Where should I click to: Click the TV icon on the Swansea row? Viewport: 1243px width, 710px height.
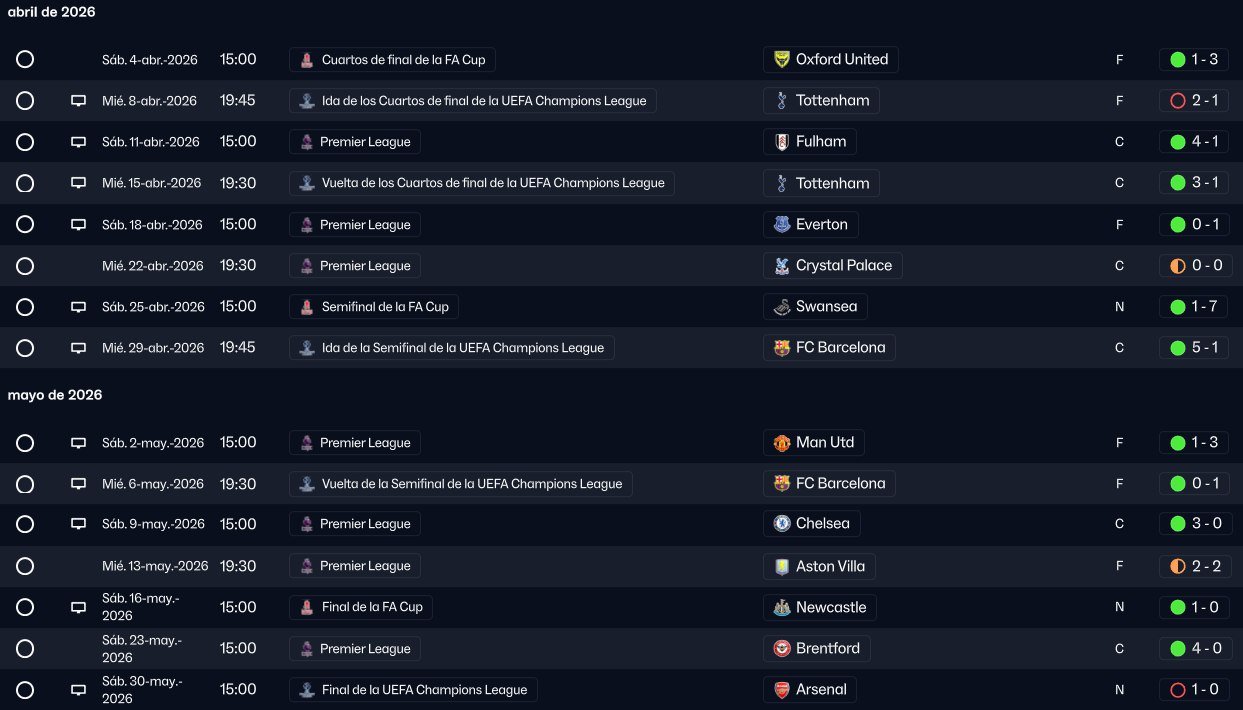[x=78, y=307]
